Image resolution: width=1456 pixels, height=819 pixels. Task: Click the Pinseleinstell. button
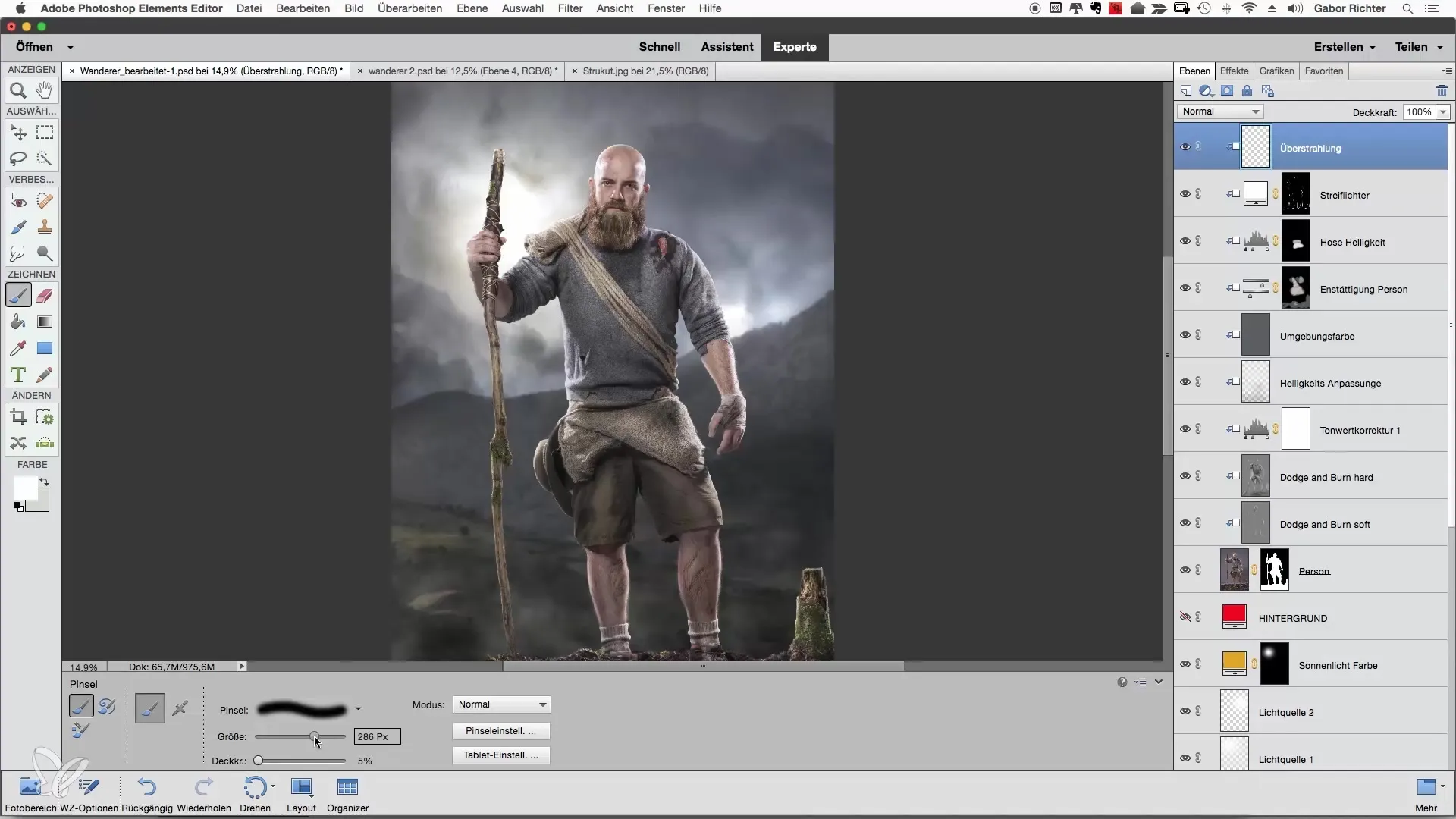(x=500, y=731)
